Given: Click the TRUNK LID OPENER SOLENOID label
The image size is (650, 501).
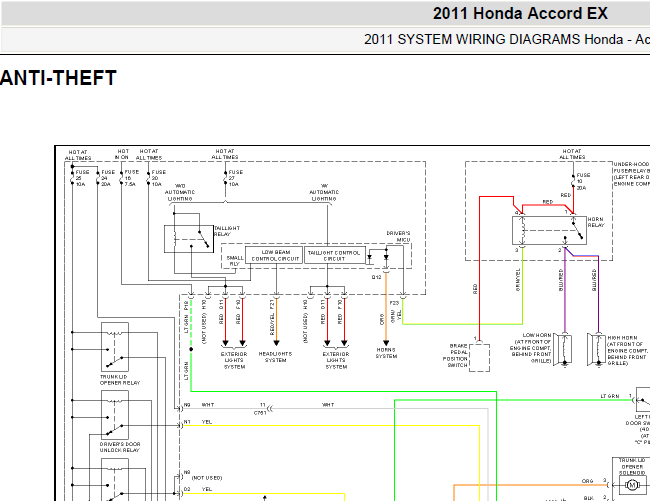Looking at the screenshot, I should tap(632, 466).
